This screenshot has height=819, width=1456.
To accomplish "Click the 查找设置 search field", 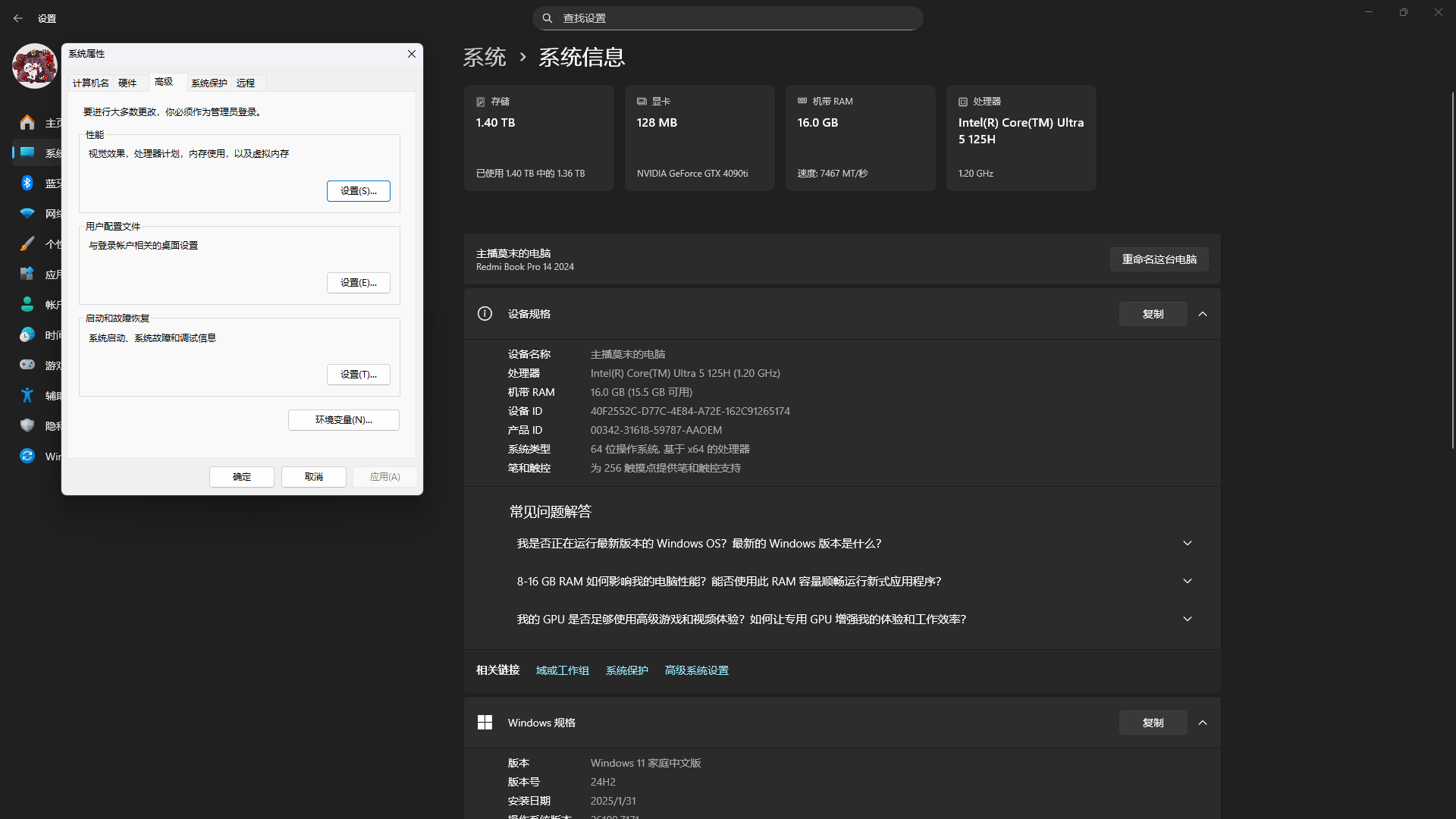I will [728, 18].
